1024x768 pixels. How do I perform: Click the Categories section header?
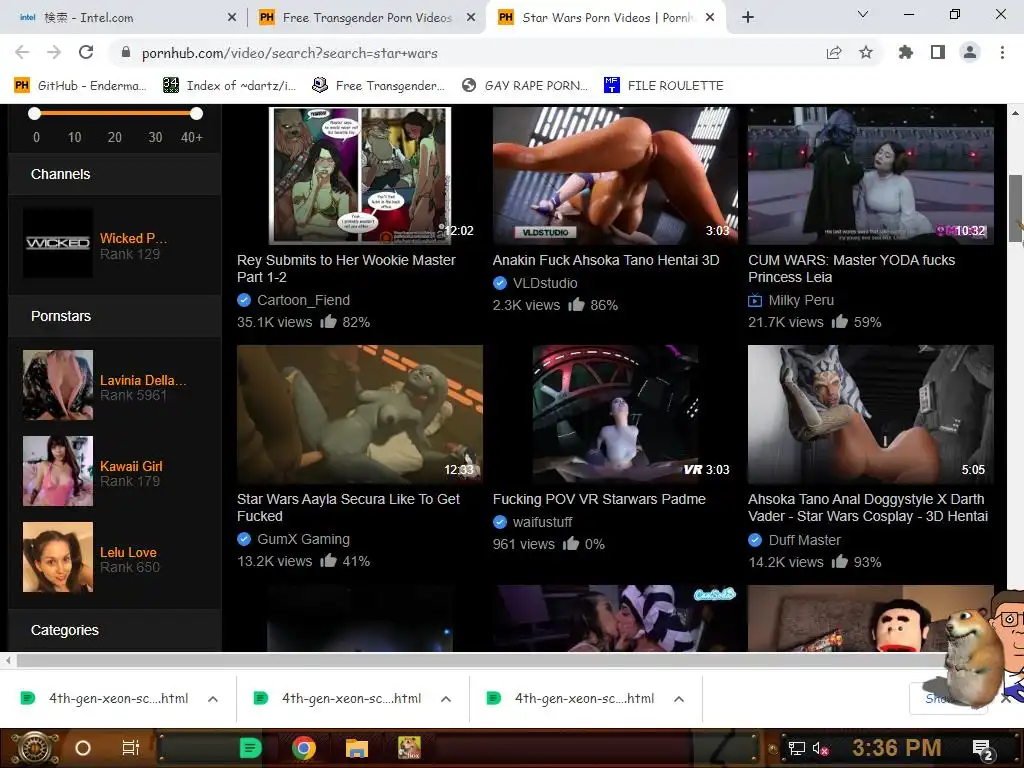tap(65, 630)
